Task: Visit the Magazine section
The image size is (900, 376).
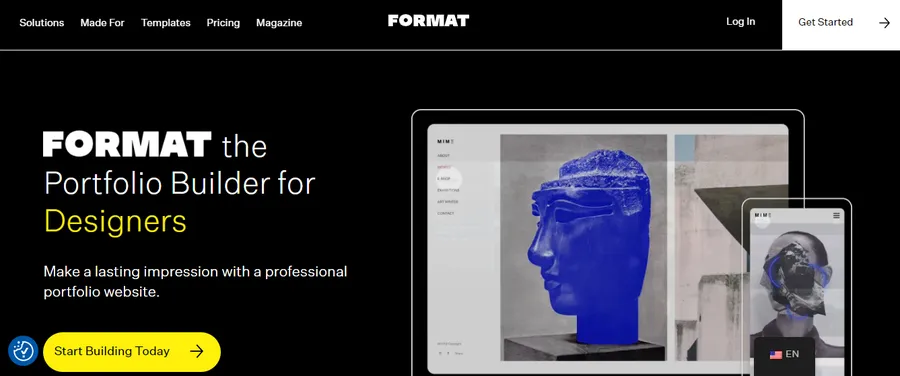Action: pos(279,23)
